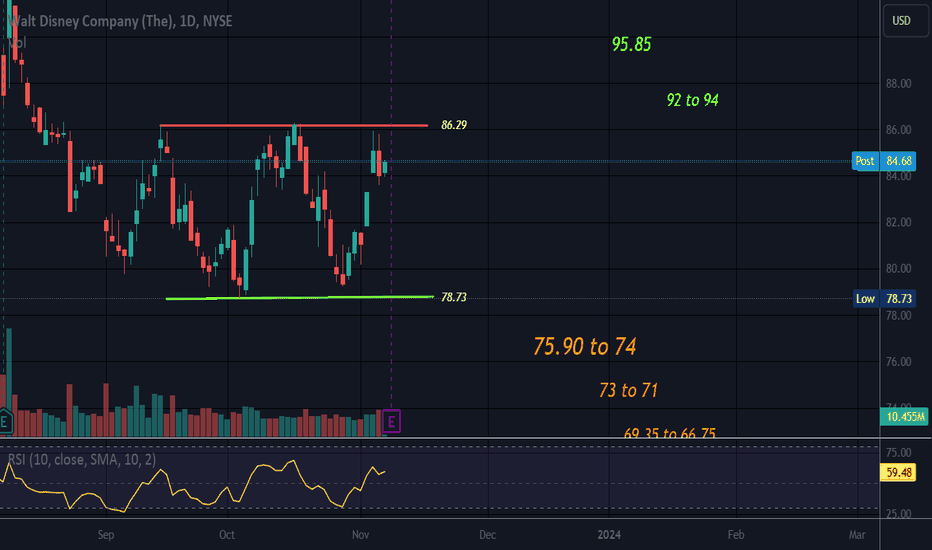Click the Feb date axis label
This screenshot has height=550, width=932.
click(736, 535)
